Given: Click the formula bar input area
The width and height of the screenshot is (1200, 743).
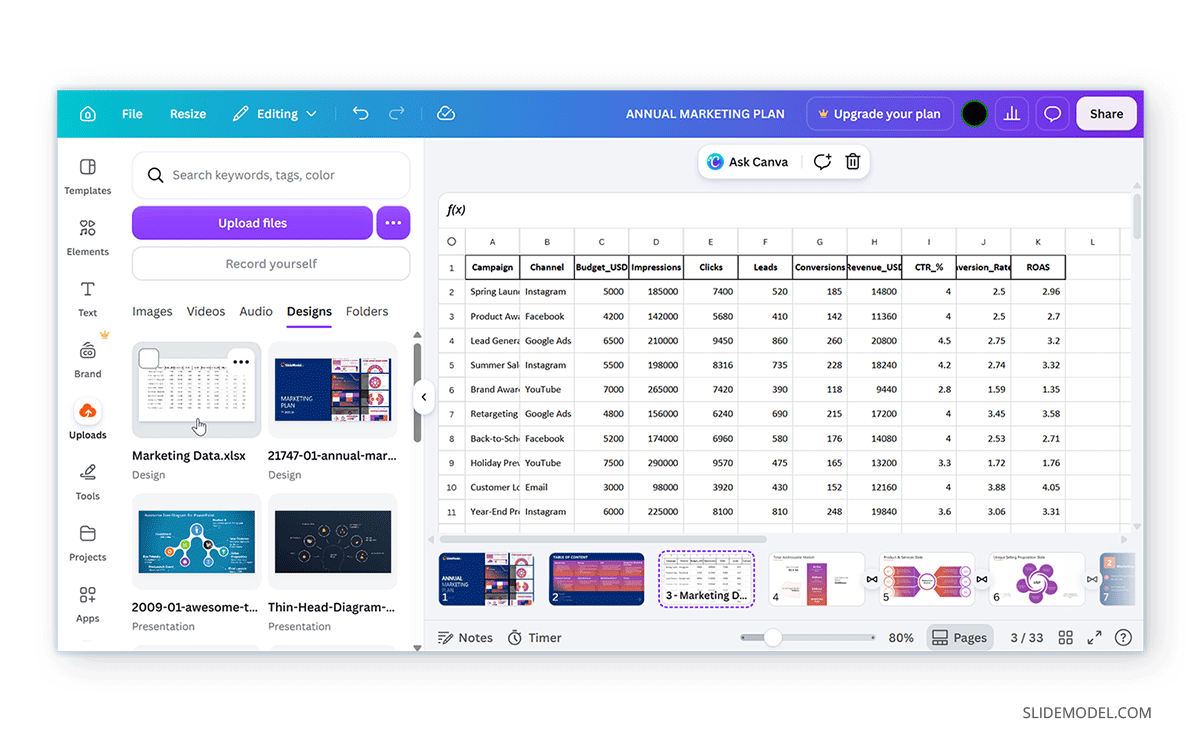Looking at the screenshot, I should point(800,210).
